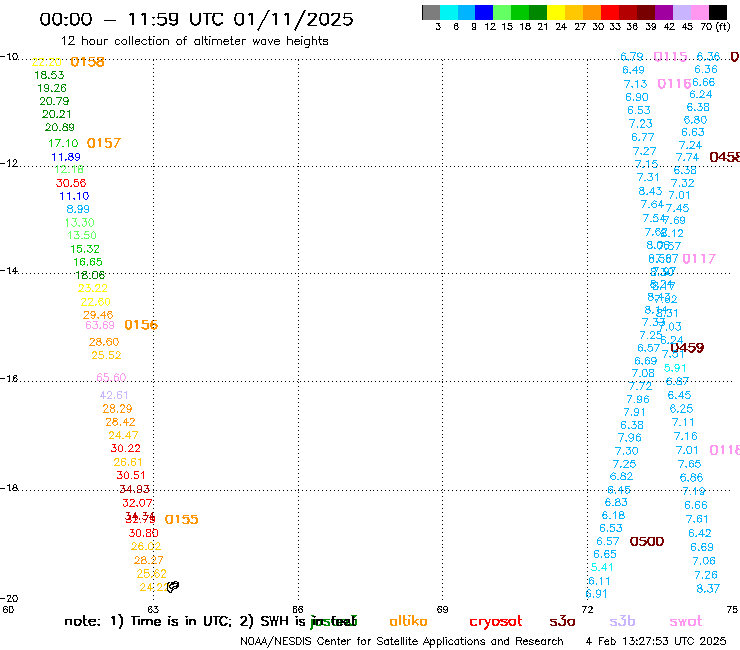Screen dimensions: 740x650
Task: Select pink pass label 0117
Action: 699,259
